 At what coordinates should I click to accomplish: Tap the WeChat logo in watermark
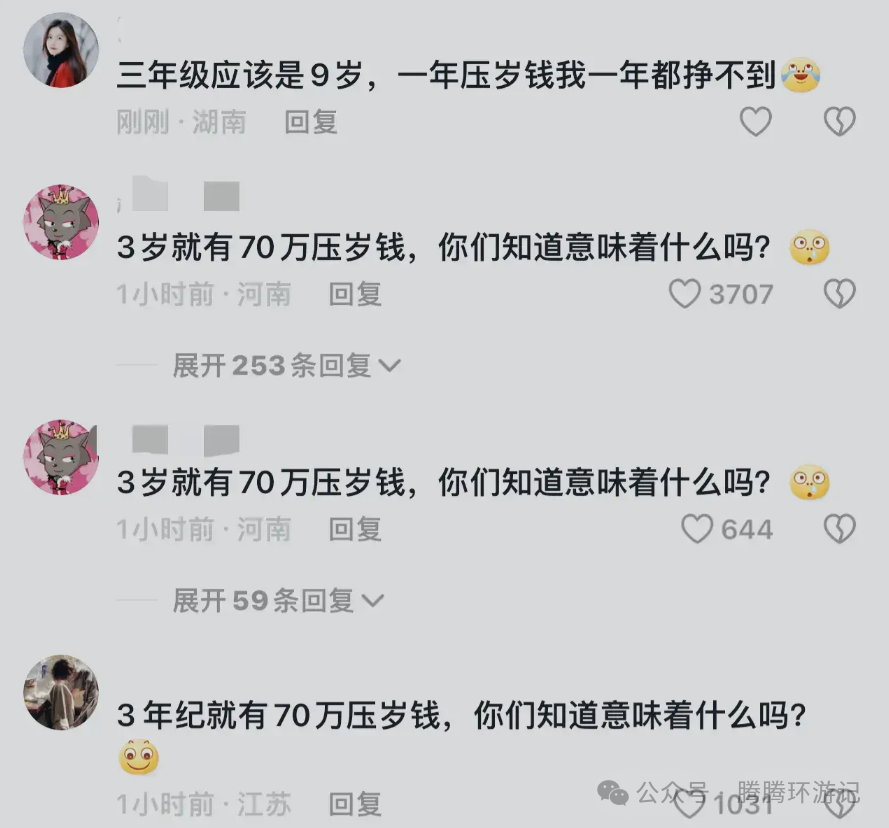[x=613, y=792]
